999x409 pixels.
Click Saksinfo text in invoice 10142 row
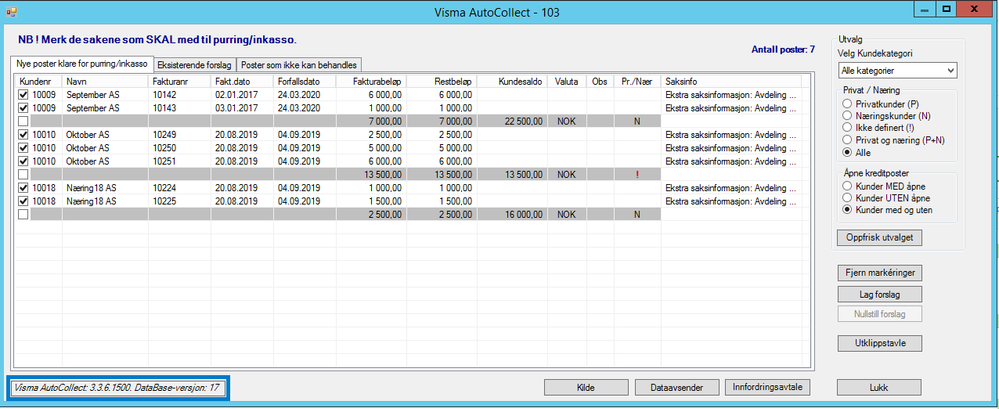point(730,94)
